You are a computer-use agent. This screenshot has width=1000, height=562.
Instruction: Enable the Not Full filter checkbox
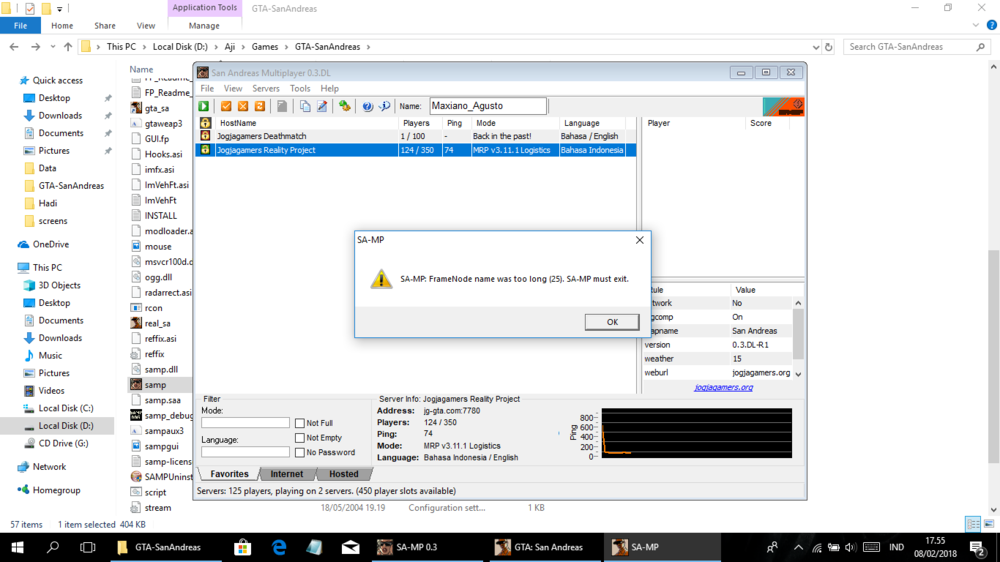pyautogui.click(x=300, y=423)
